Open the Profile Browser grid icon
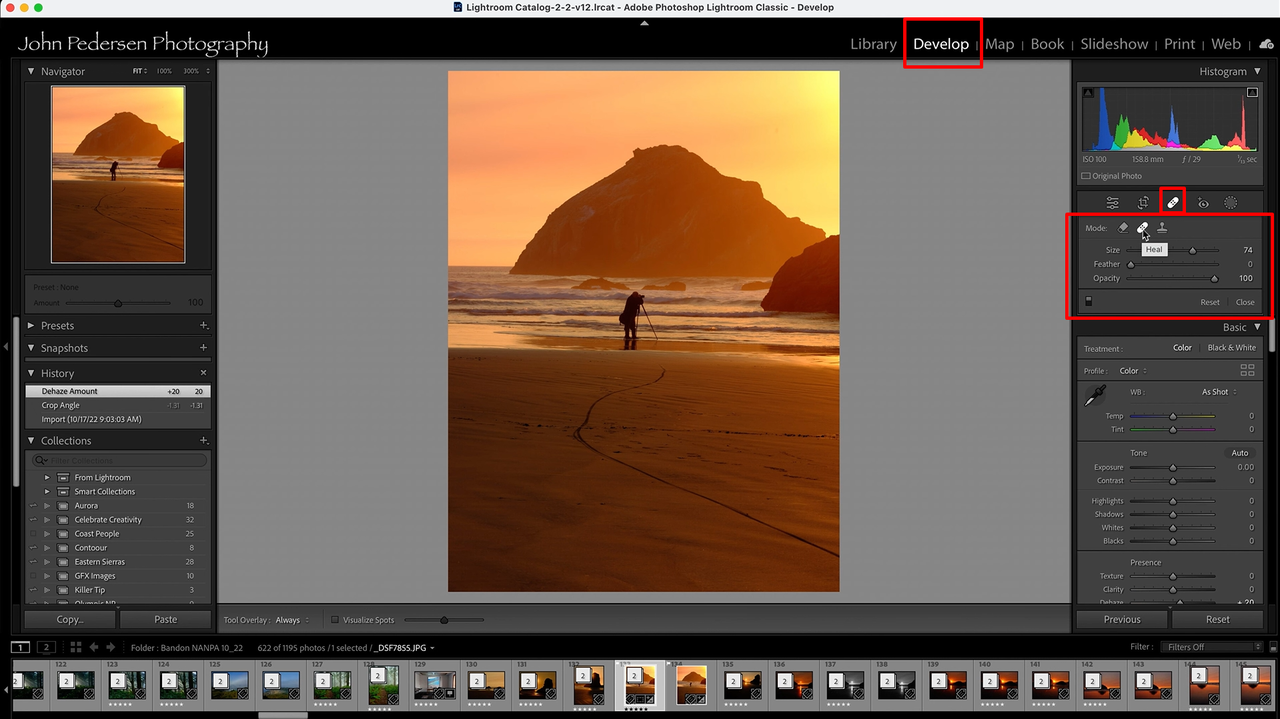Image resolution: width=1280 pixels, height=719 pixels. pos(1247,370)
